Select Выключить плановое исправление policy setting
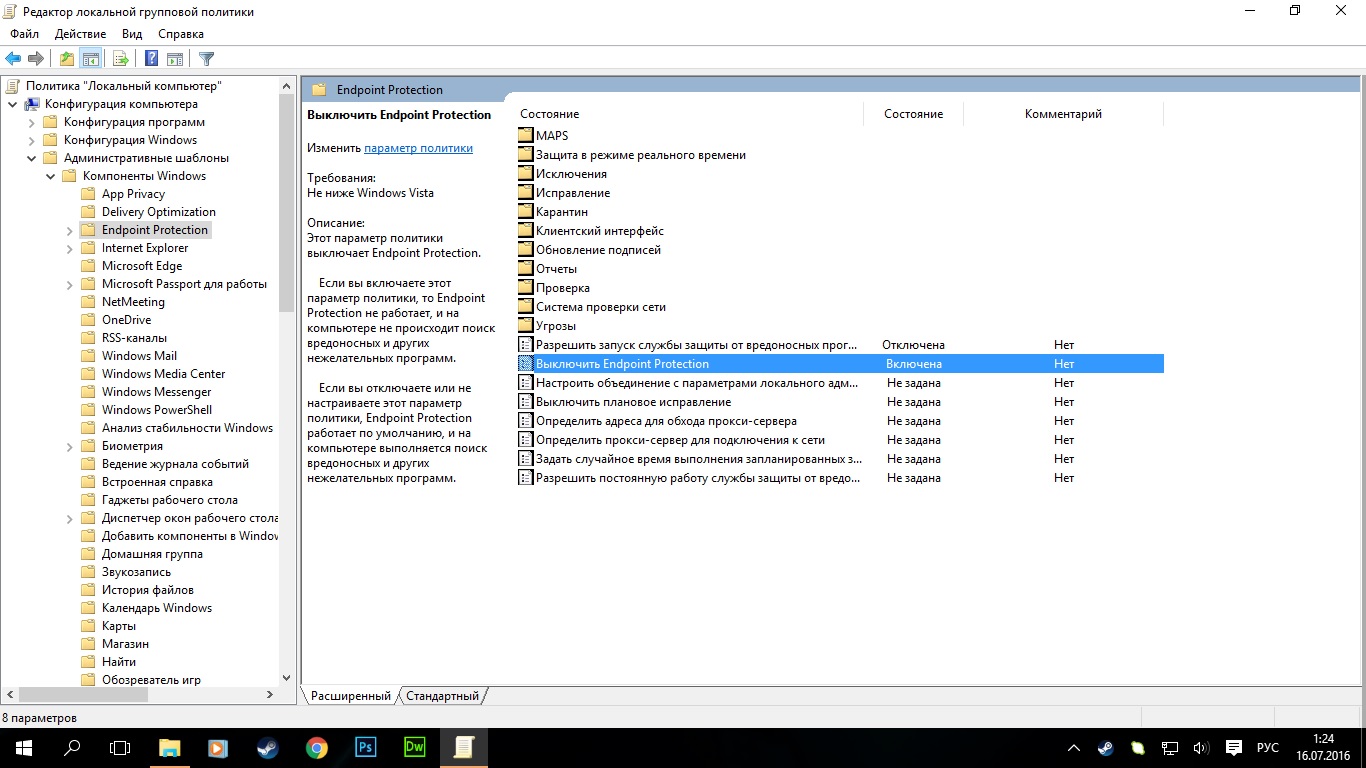The width and height of the screenshot is (1366, 768). click(633, 402)
